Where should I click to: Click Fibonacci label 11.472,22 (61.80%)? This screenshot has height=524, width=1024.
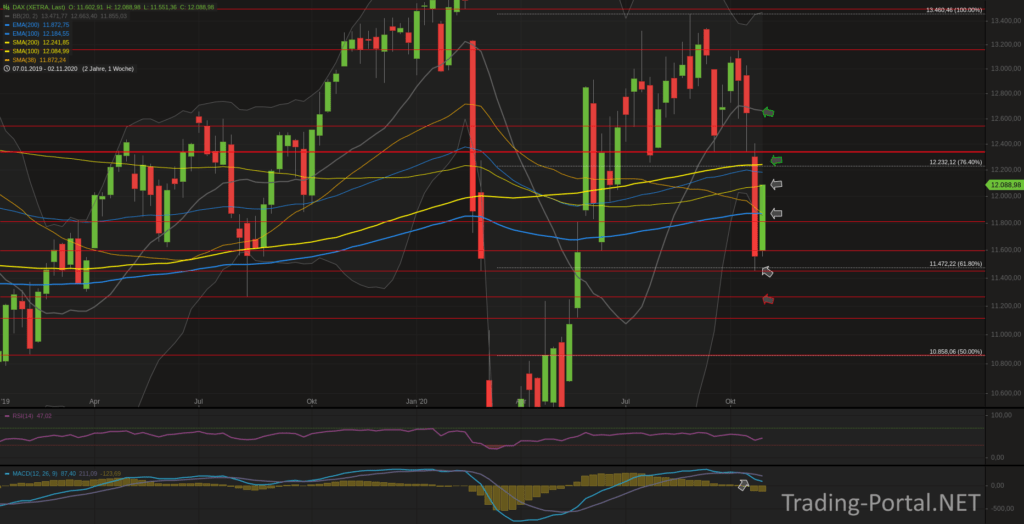(x=955, y=264)
